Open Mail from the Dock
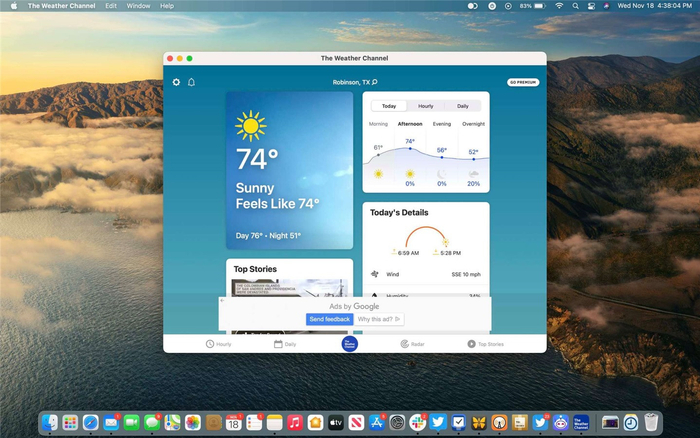The height and width of the screenshot is (438, 700). pos(111,422)
